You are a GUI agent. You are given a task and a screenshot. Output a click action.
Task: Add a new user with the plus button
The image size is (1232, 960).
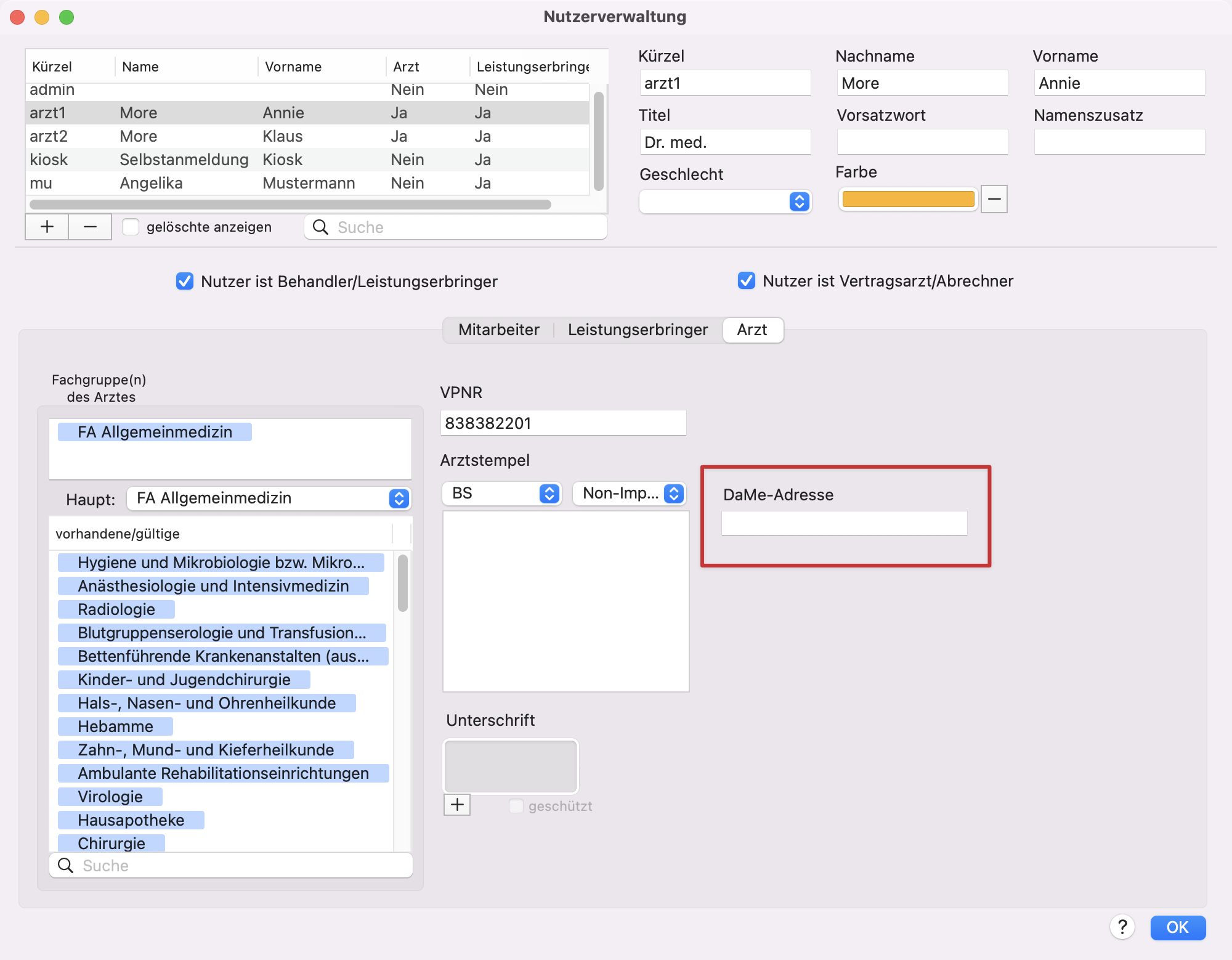(x=47, y=227)
